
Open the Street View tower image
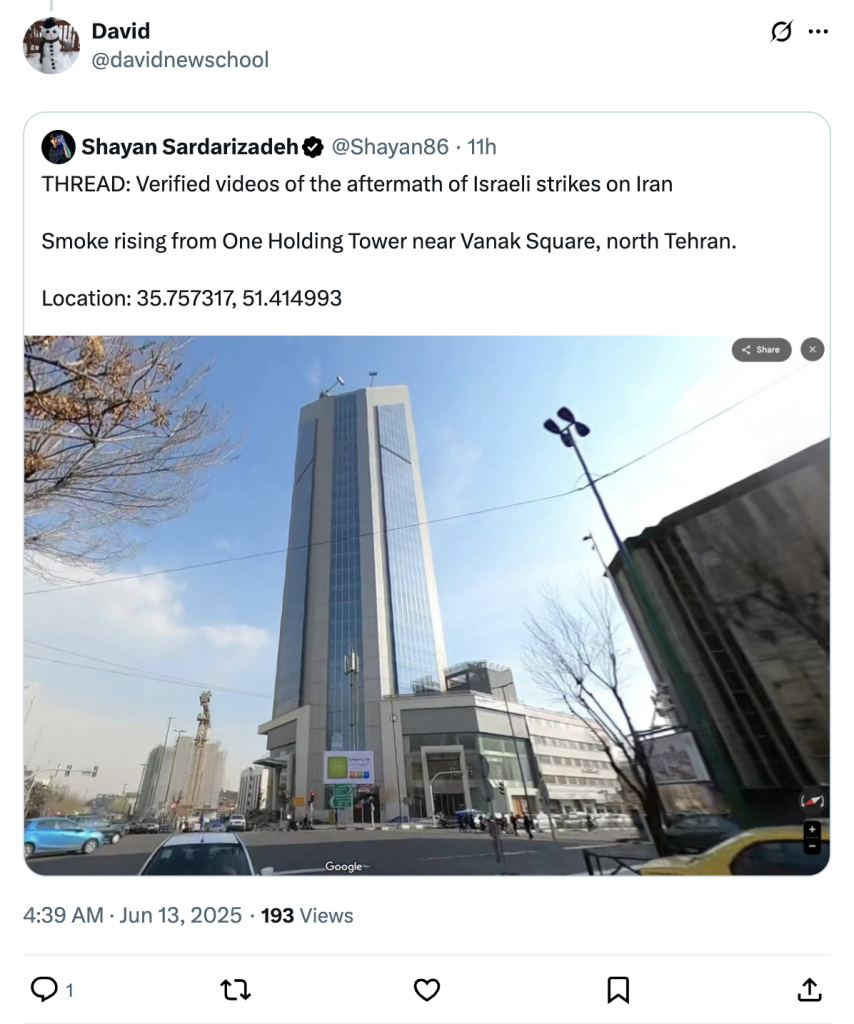pyautogui.click(x=427, y=605)
